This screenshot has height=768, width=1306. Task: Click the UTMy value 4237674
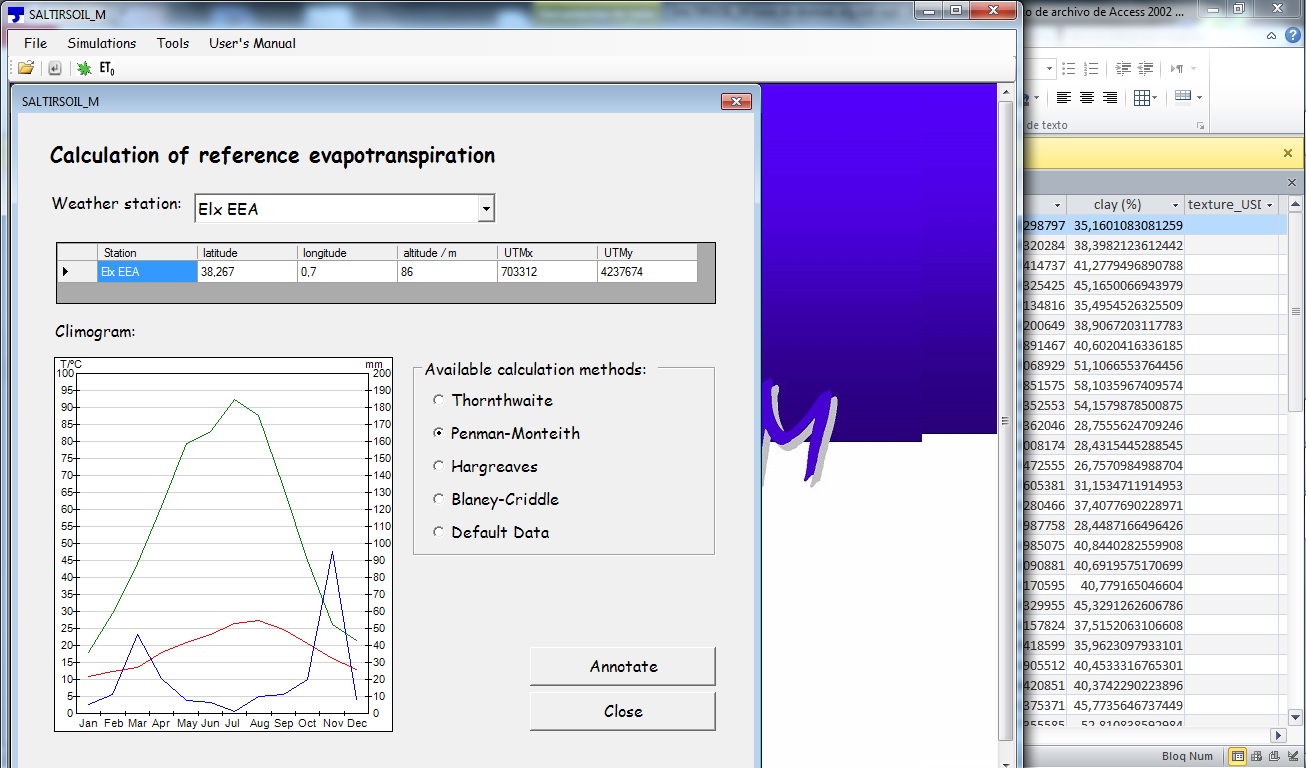pos(647,272)
